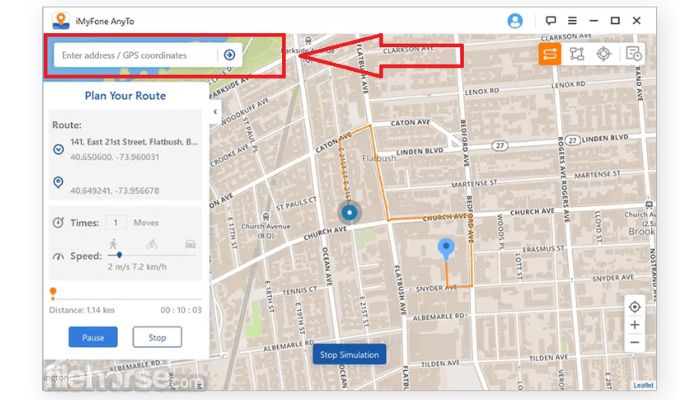This screenshot has width=700, height=400.
Task: Maximize the AnyTo window
Action: coord(615,21)
